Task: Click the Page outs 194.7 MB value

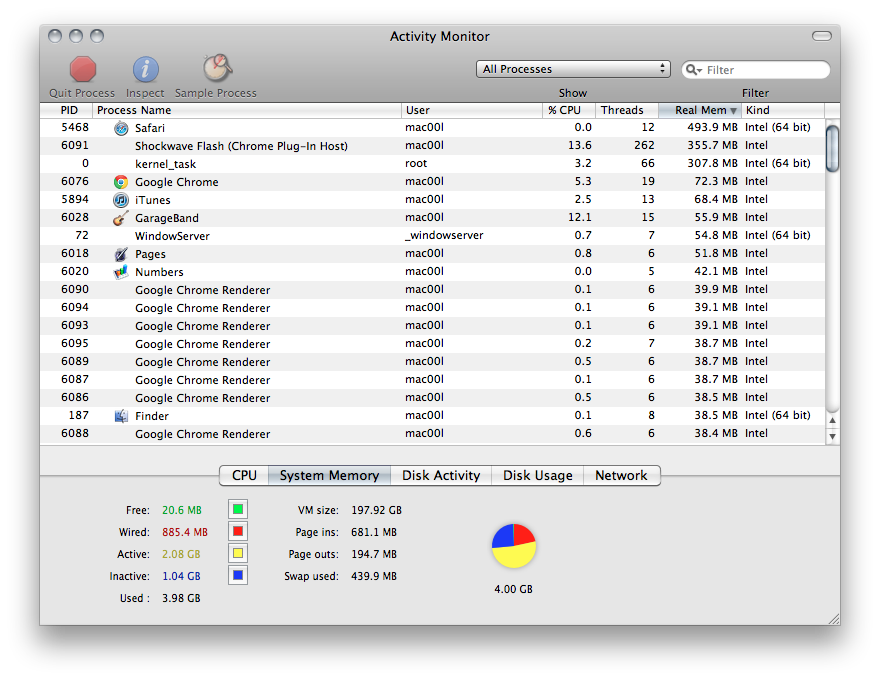Action: click(x=374, y=554)
